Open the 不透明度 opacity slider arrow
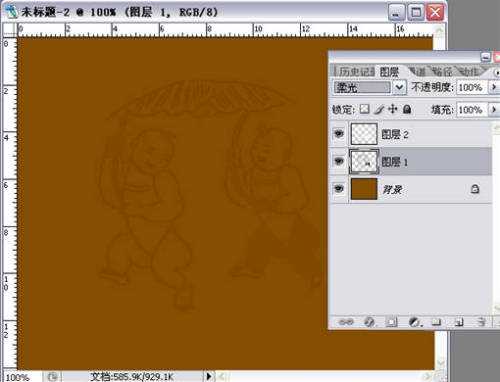 [494, 87]
